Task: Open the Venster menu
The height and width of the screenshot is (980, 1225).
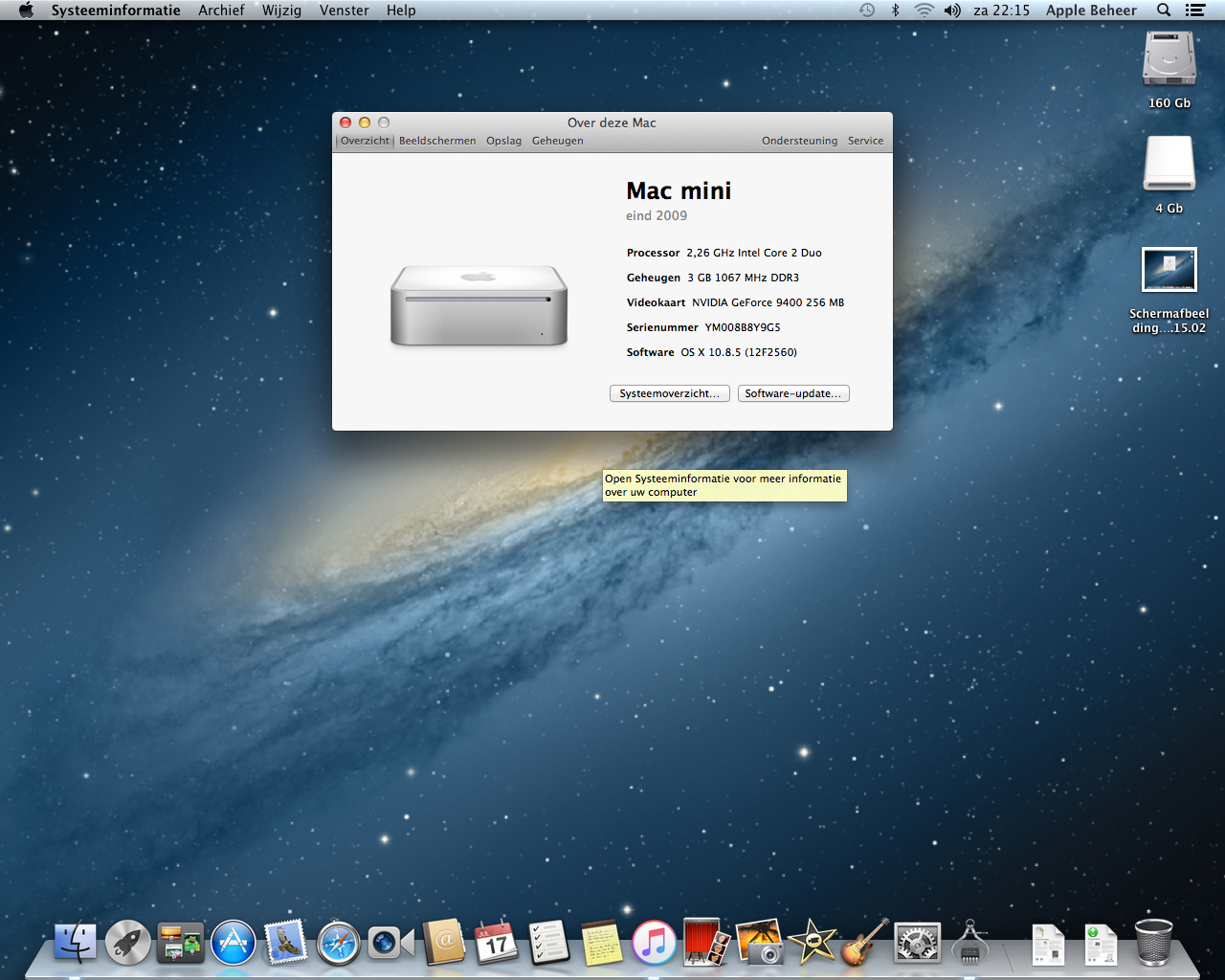Action: (x=345, y=11)
